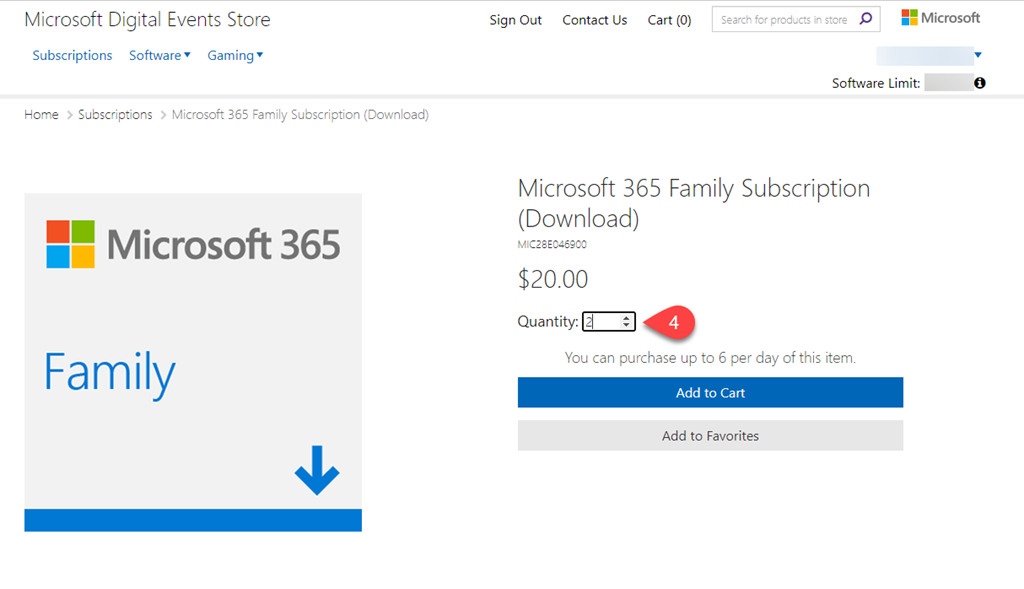The height and width of the screenshot is (589, 1024).
Task: Click the purchase limit 6 per day note
Action: point(710,358)
